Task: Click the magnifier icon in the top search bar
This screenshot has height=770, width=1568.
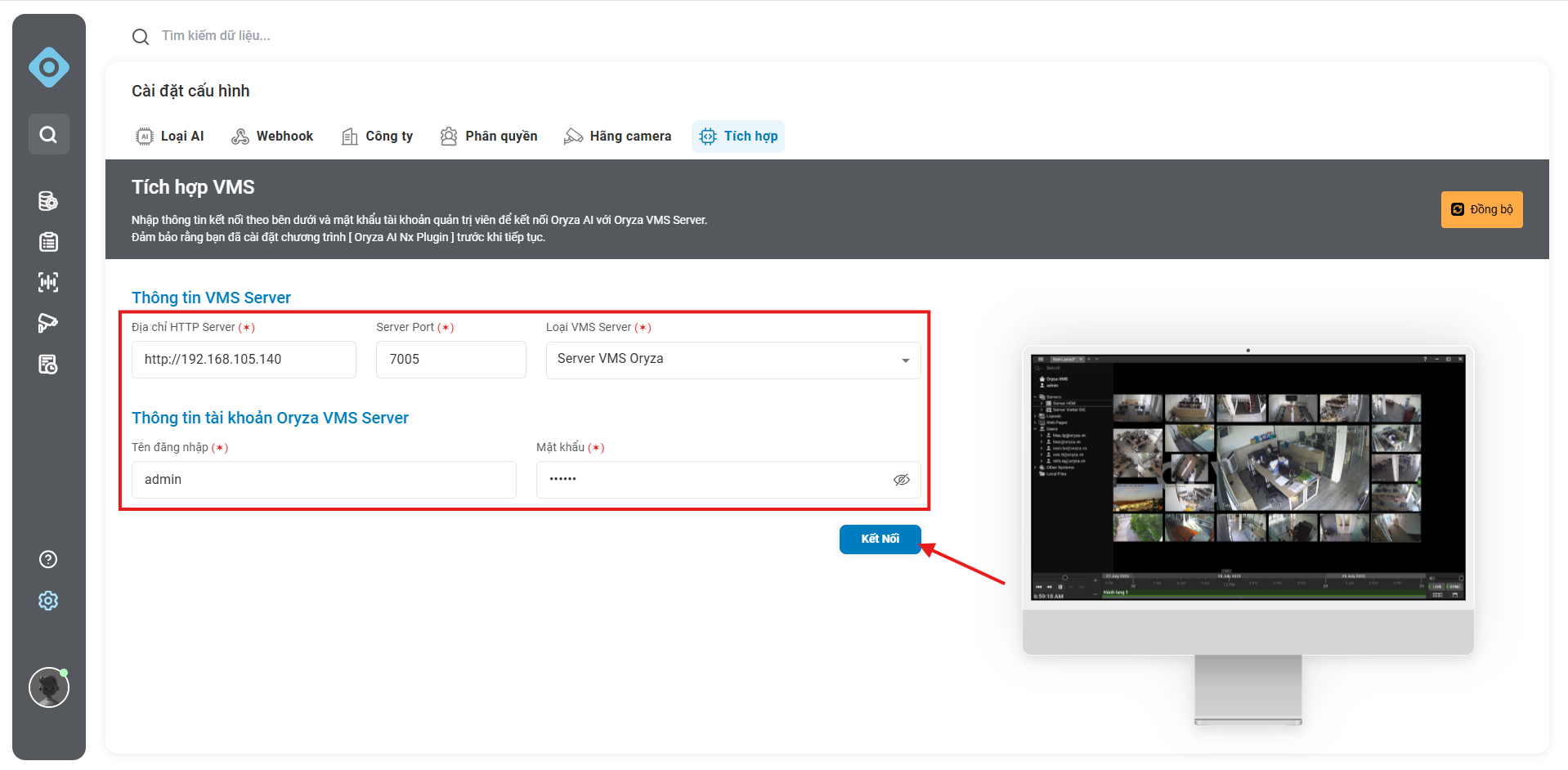Action: pyautogui.click(x=141, y=37)
